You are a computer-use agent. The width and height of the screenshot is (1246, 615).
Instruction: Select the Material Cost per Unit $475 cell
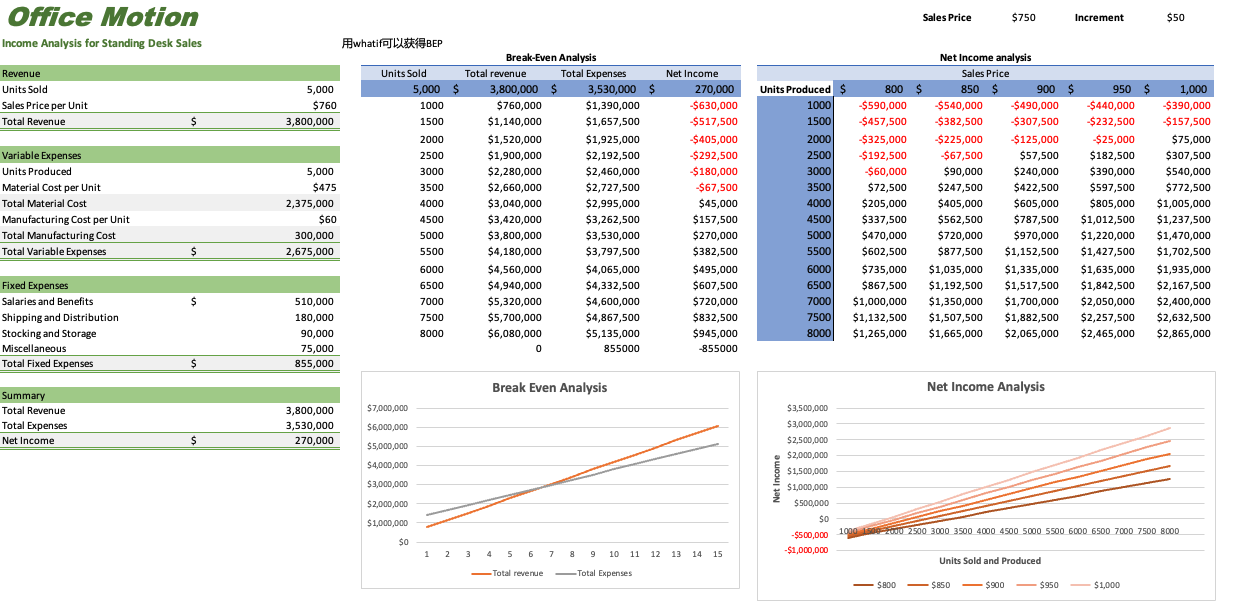click(323, 187)
